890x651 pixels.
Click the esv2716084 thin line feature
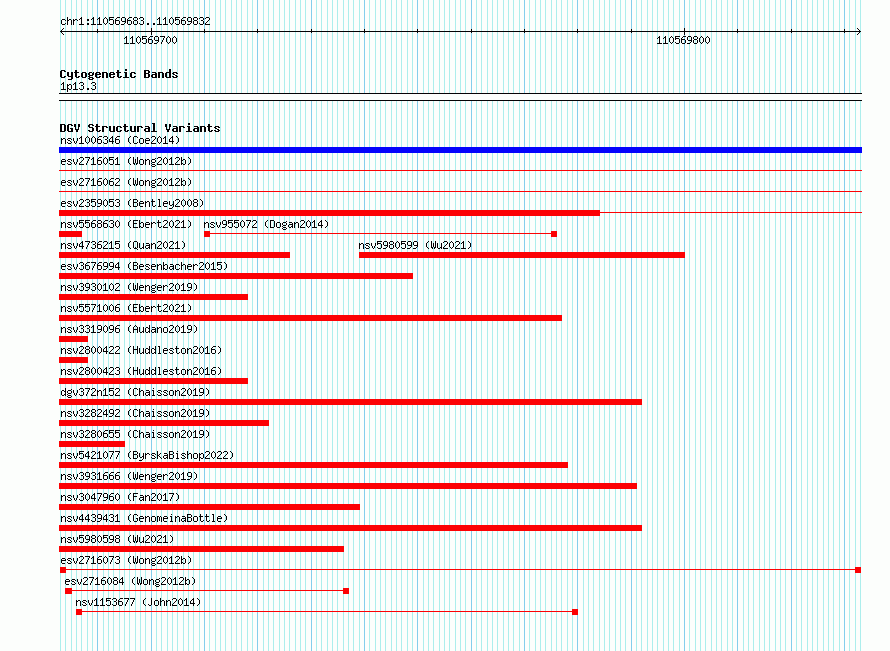coord(207,591)
